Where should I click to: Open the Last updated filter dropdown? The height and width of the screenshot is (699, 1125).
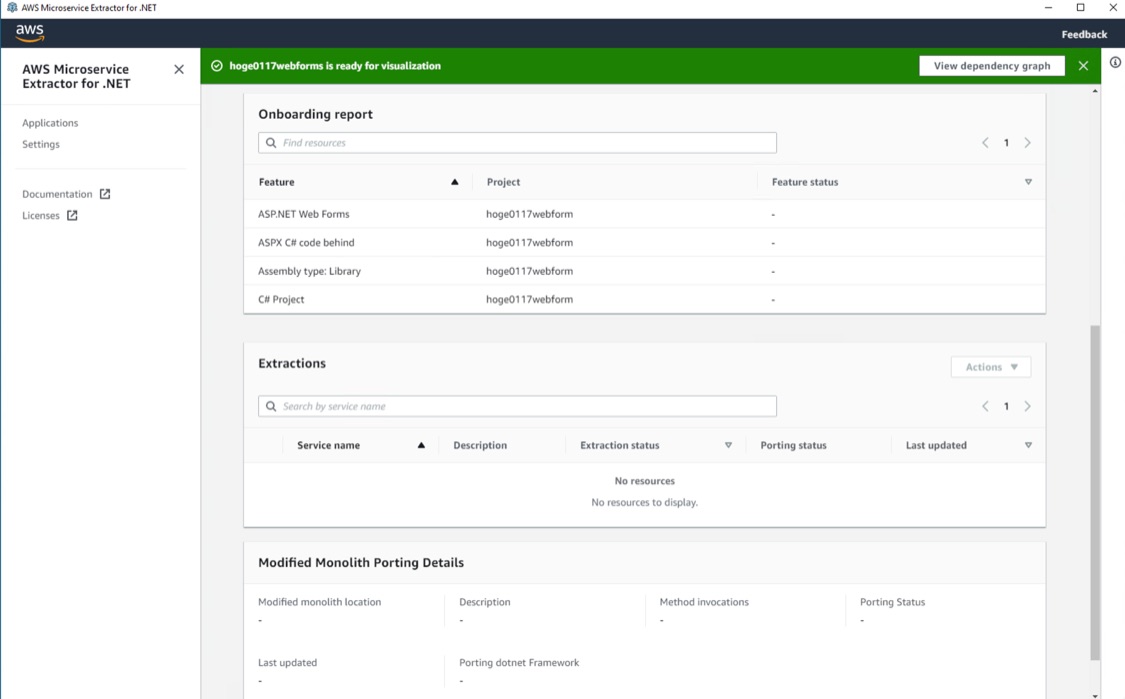1028,444
